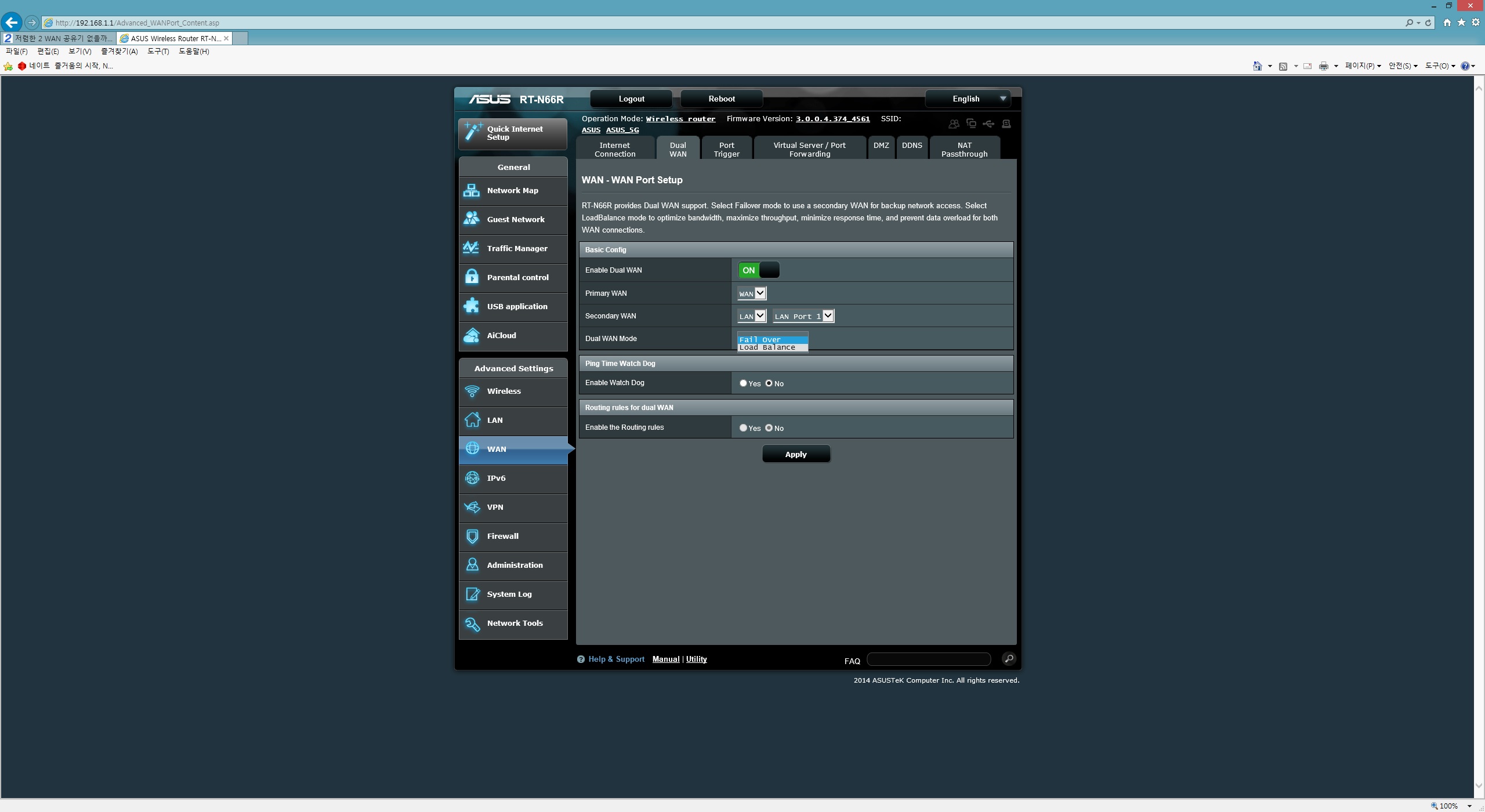Click the FAQ search input field
The image size is (1485, 812).
pyautogui.click(x=929, y=659)
